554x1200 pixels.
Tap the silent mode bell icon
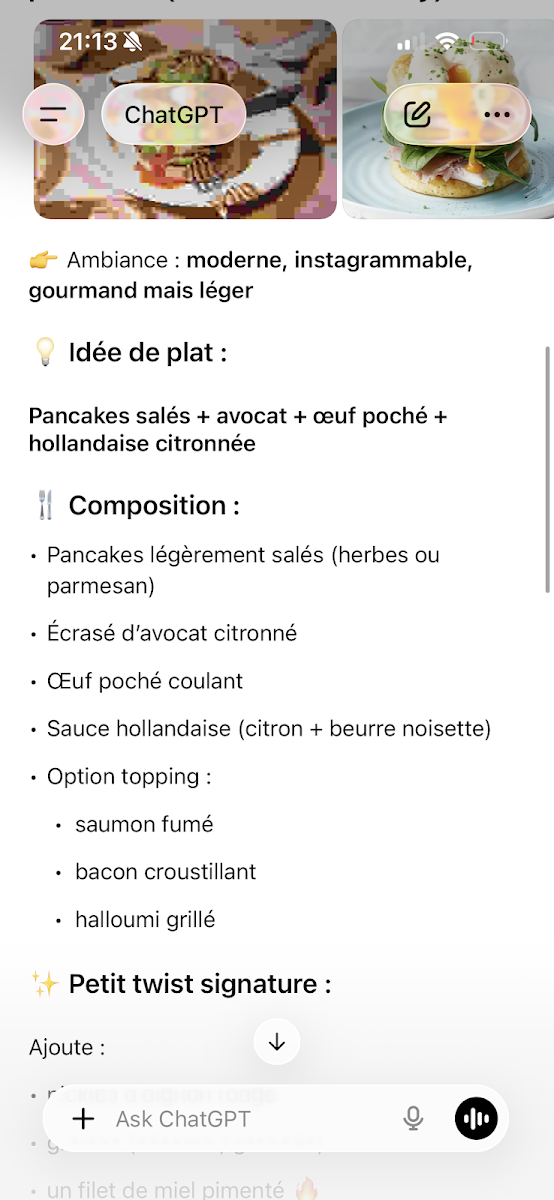click(133, 42)
